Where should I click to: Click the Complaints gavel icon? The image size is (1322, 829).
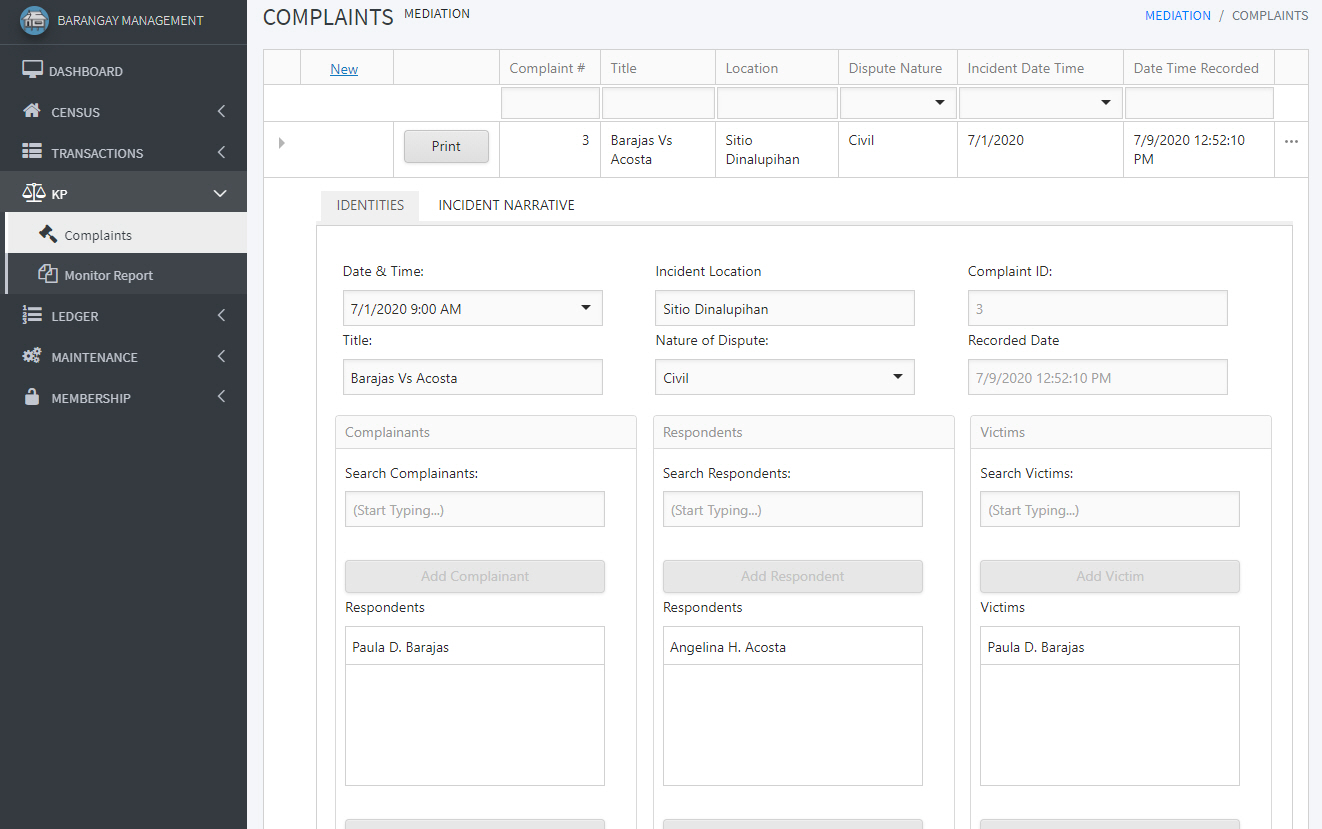click(47, 234)
